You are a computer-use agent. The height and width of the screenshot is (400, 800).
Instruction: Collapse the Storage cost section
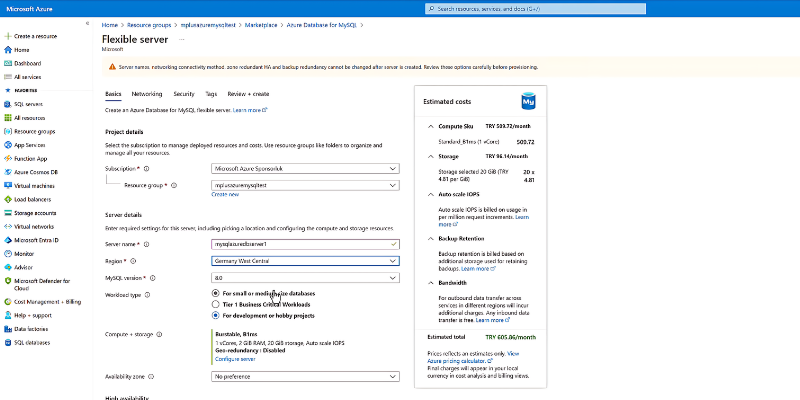(431, 157)
